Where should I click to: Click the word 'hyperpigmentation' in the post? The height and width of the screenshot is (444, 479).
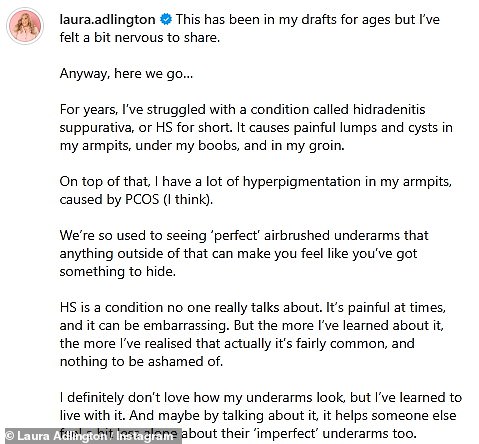pyautogui.click(x=302, y=182)
